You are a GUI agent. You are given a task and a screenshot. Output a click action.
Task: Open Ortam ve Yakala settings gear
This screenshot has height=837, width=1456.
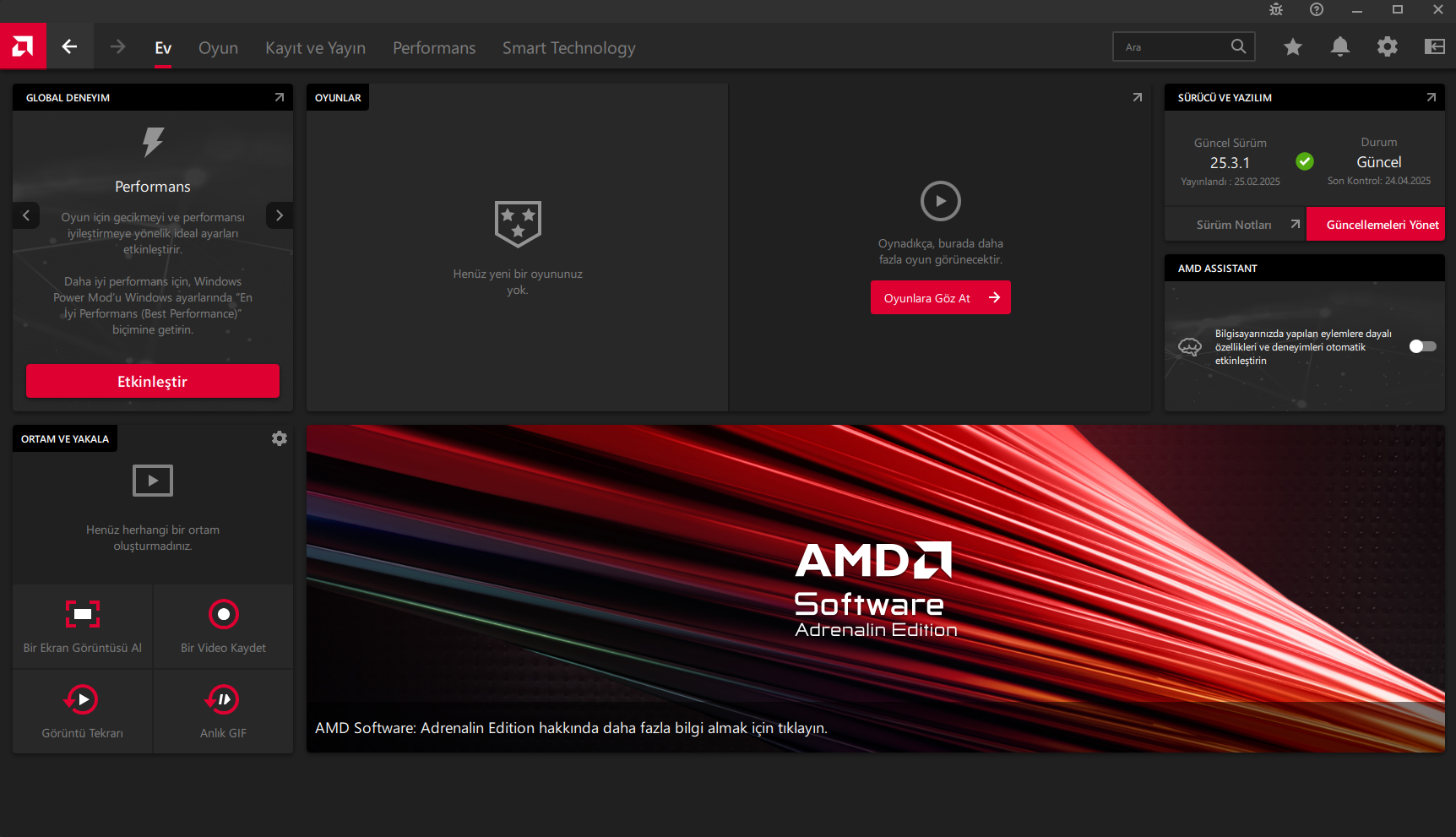point(280,438)
